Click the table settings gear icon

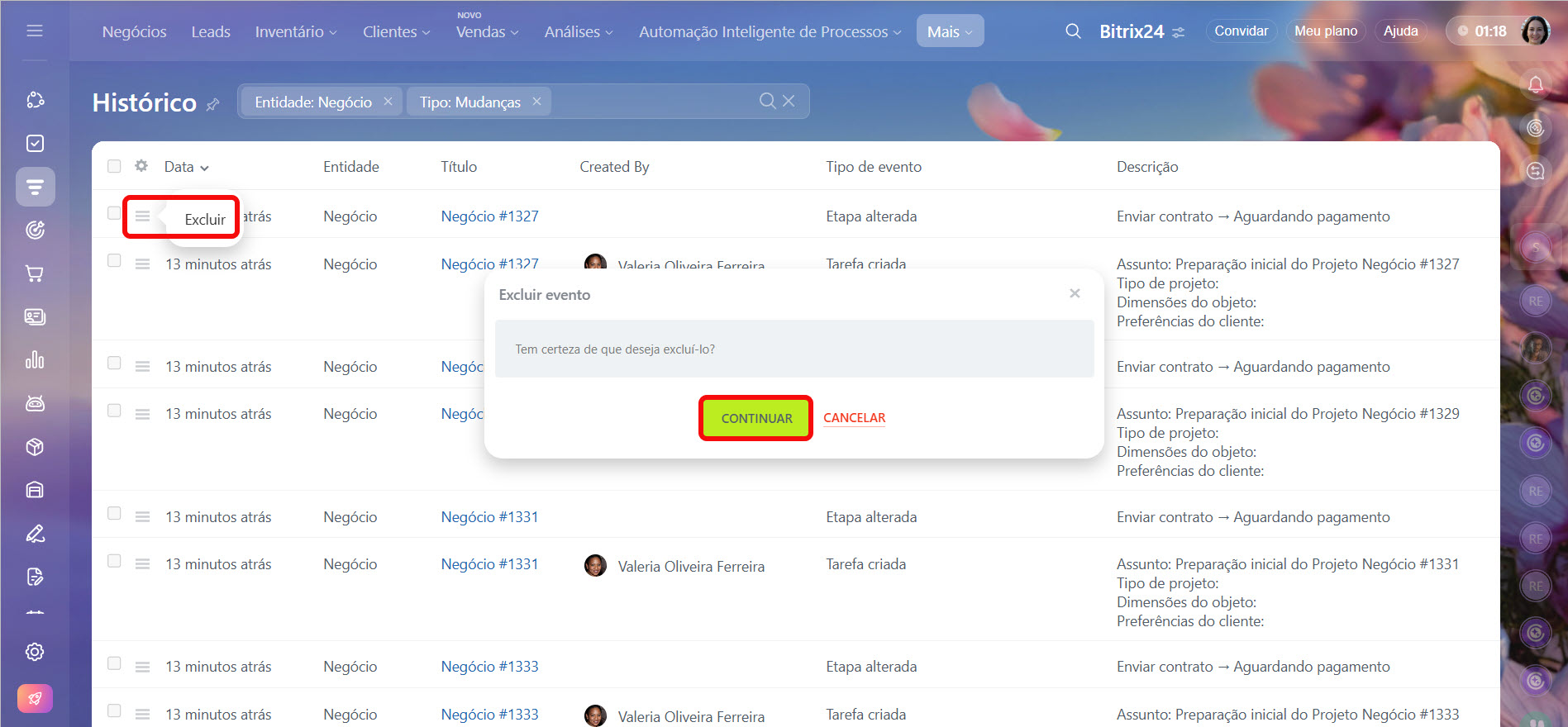(x=141, y=166)
